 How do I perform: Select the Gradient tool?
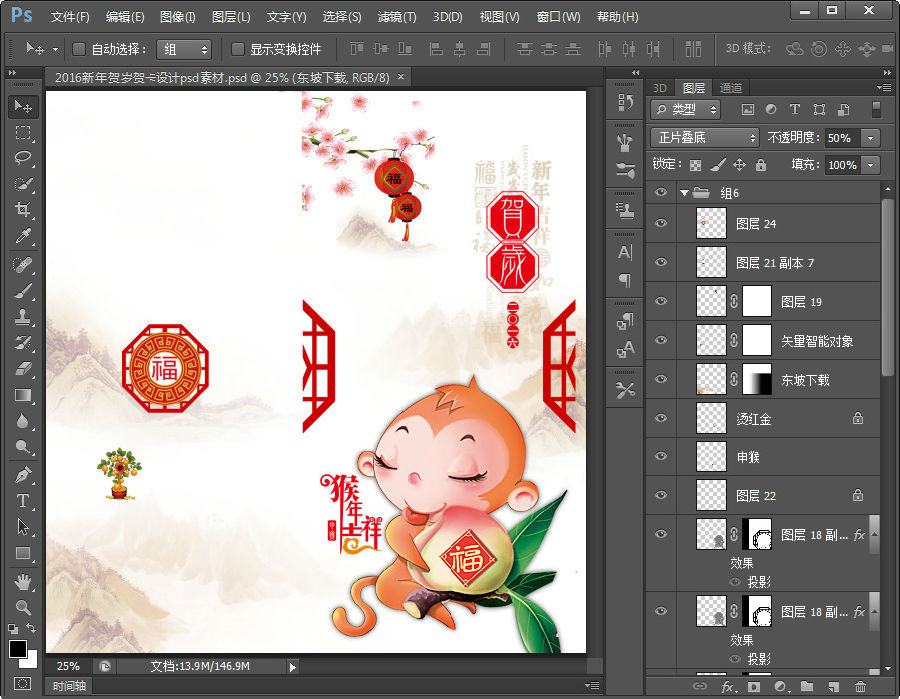[23, 394]
